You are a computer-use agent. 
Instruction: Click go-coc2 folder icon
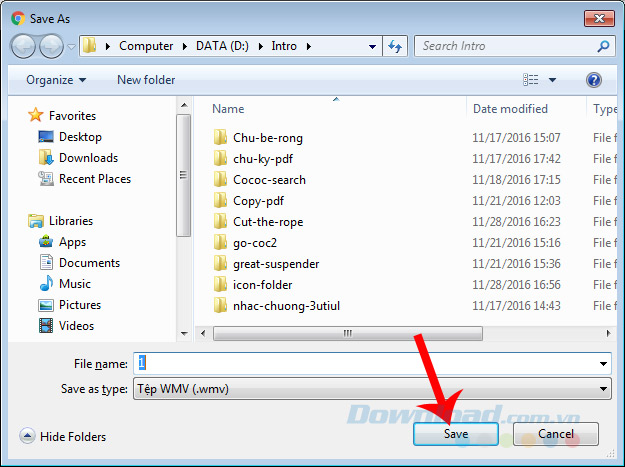(x=220, y=243)
